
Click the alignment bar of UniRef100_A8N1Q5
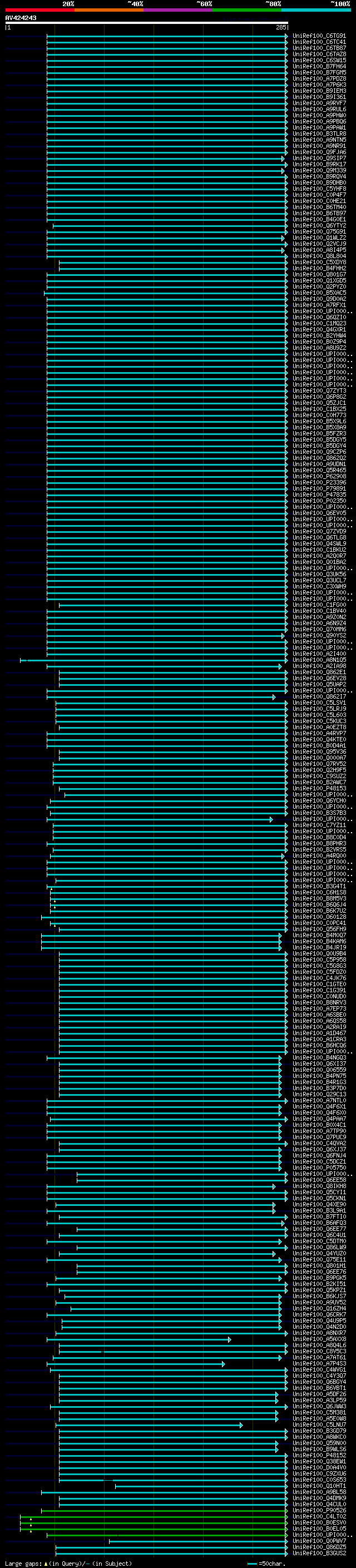click(154, 660)
